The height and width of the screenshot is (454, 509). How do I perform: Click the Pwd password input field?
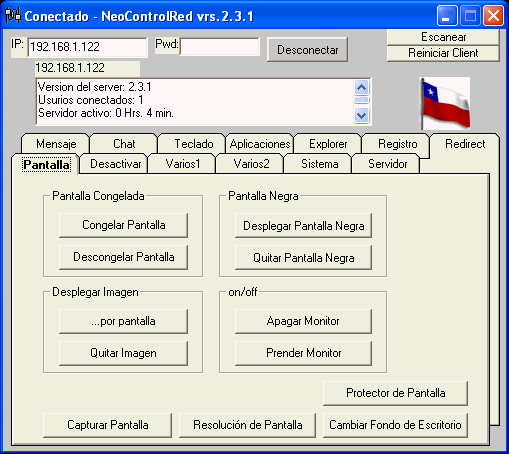[220, 47]
